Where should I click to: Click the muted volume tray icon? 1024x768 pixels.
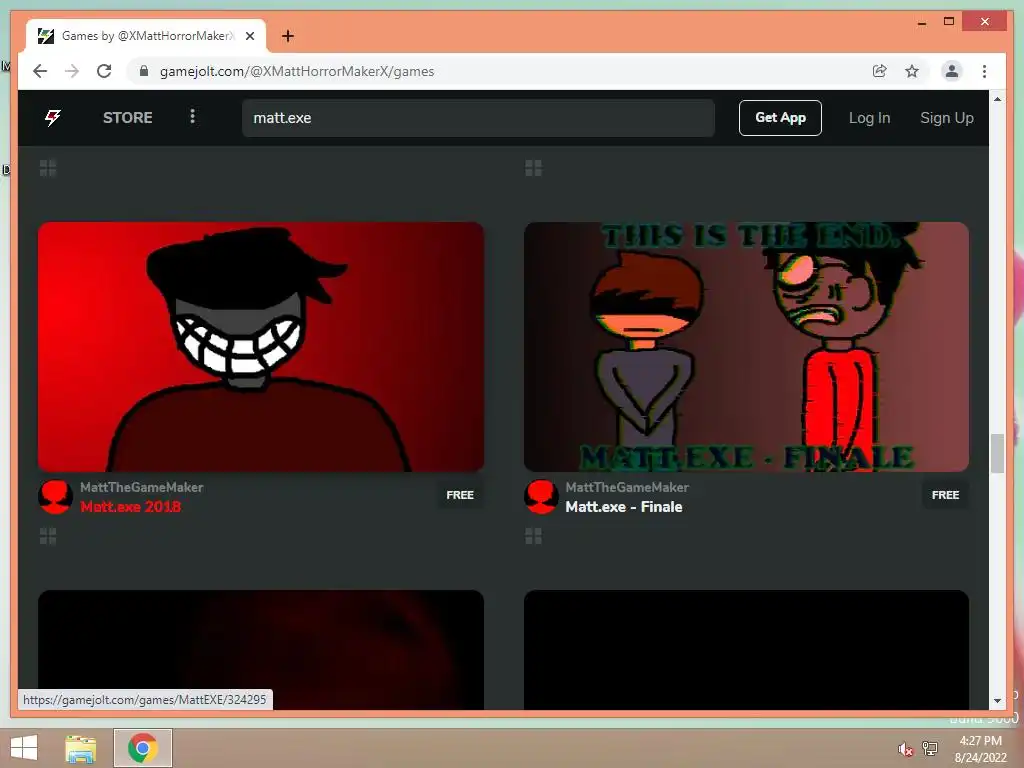pyautogui.click(x=905, y=749)
